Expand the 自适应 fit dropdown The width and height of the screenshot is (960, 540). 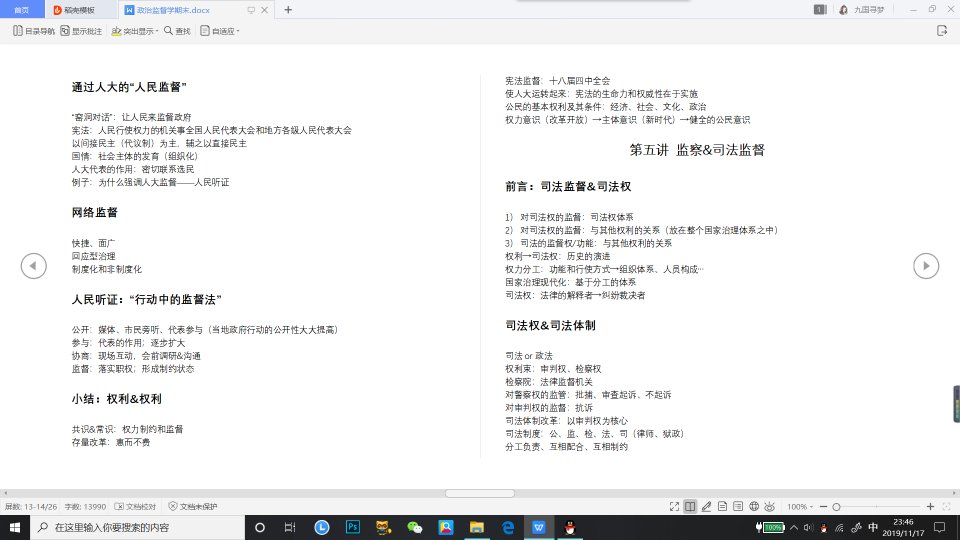click(220, 31)
